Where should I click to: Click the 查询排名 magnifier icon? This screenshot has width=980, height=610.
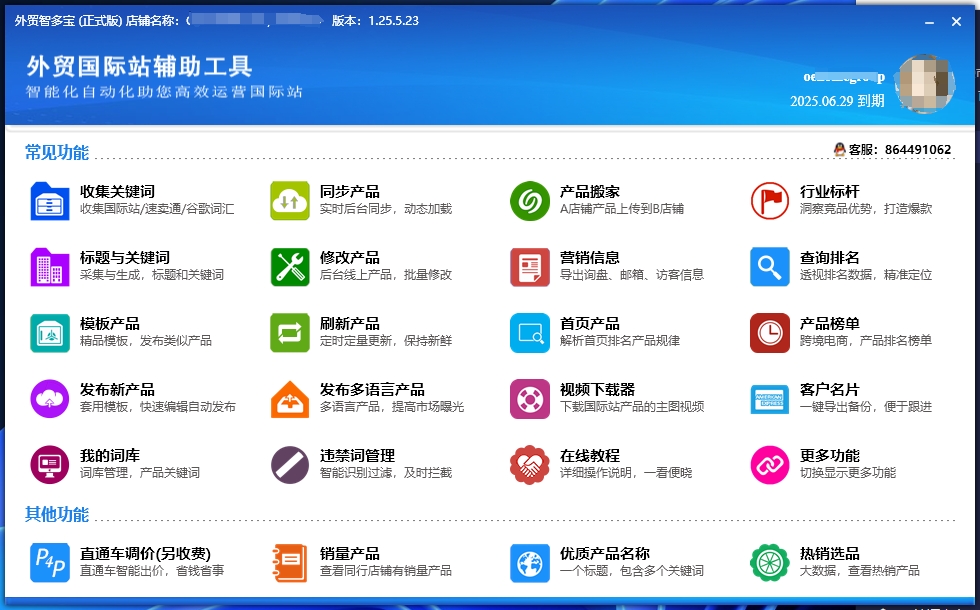(770, 267)
